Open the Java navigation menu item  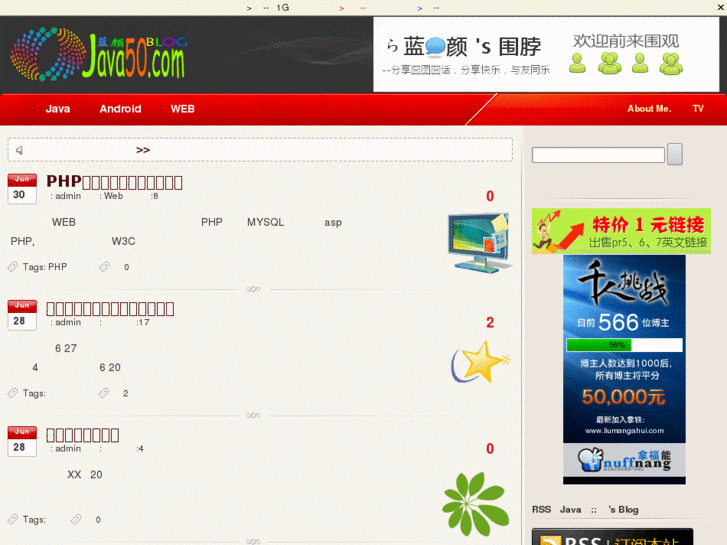tap(58, 109)
